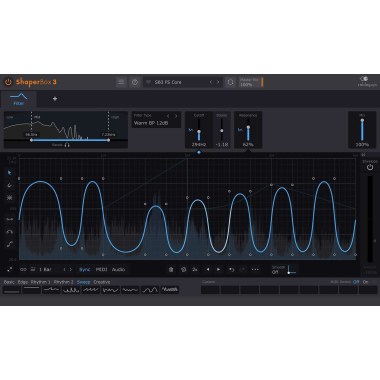Shift the wave right with the arrow

tap(219, 269)
